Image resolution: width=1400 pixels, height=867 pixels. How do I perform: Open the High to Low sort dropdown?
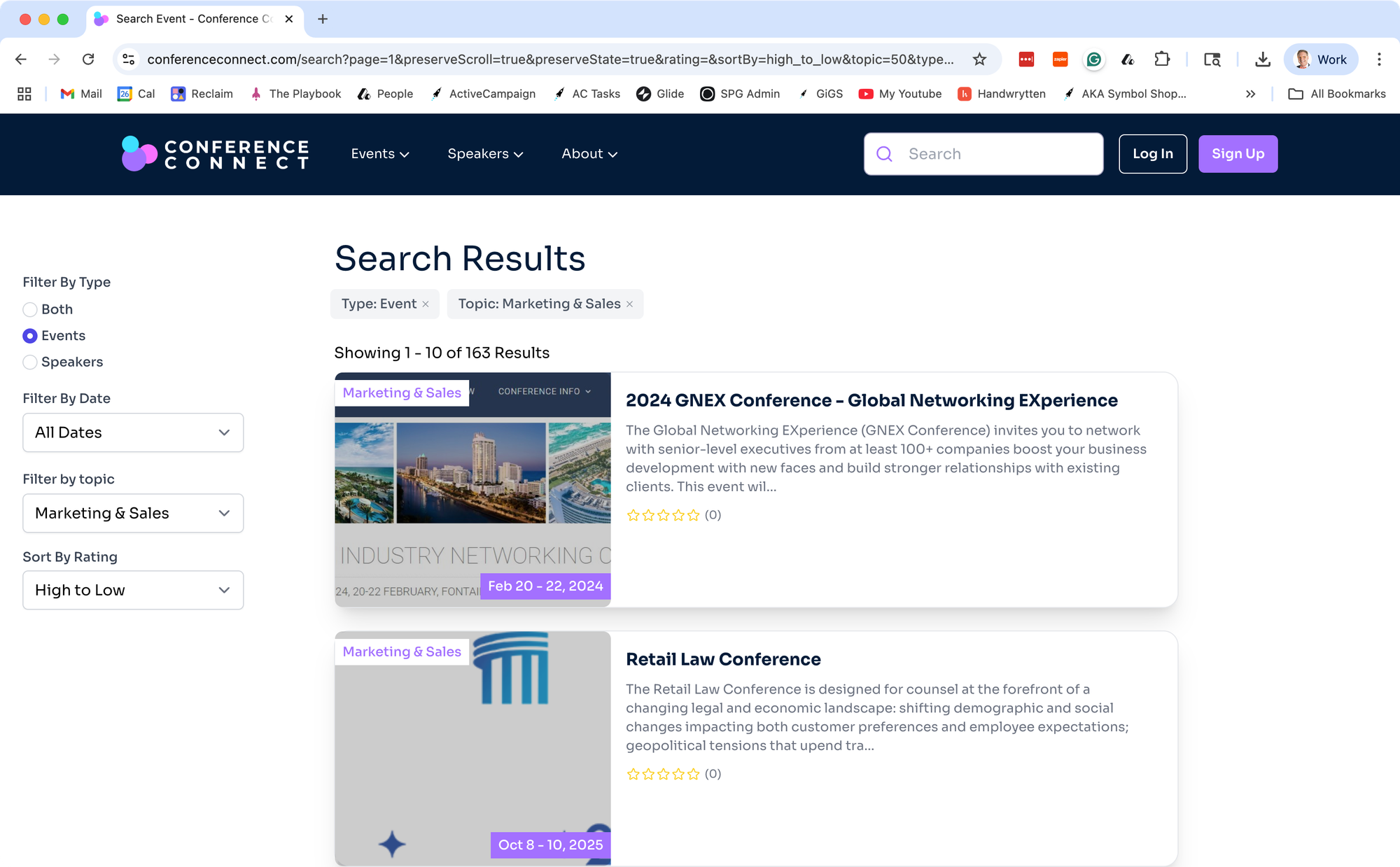133,591
